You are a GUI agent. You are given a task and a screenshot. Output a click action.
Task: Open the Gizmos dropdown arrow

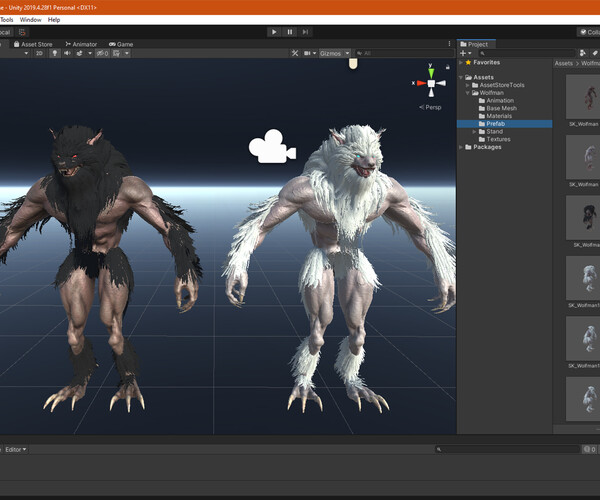click(x=347, y=53)
